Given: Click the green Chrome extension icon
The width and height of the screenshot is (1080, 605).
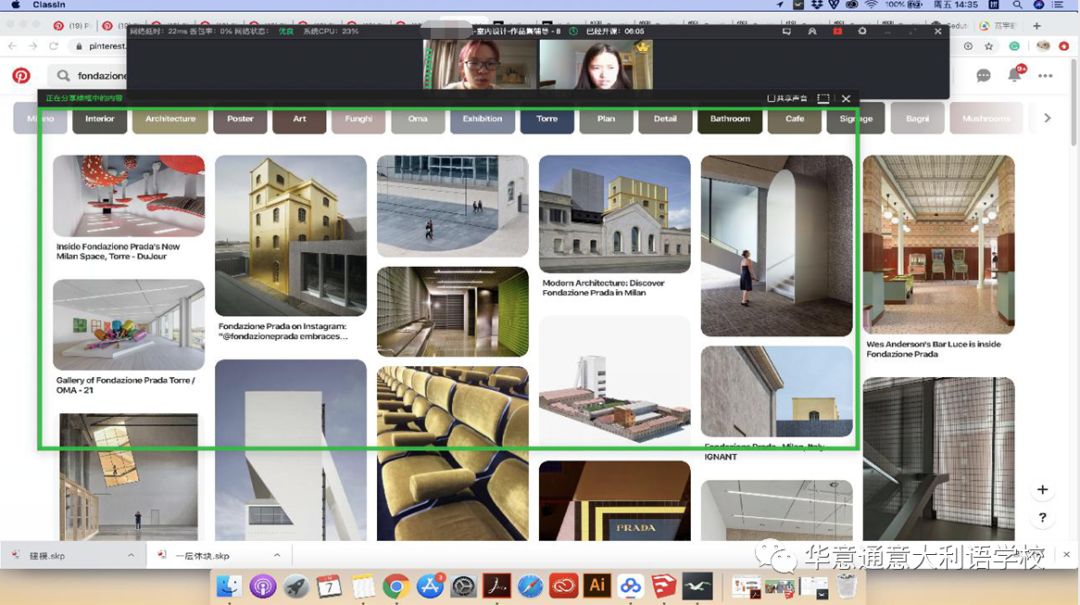Looking at the screenshot, I should click(1014, 46).
